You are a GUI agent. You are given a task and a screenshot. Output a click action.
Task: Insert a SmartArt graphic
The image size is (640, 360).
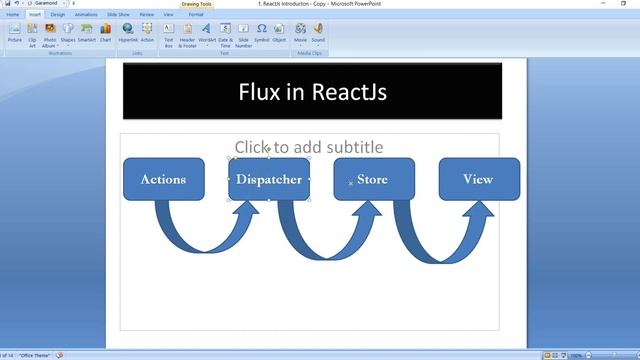(87, 33)
